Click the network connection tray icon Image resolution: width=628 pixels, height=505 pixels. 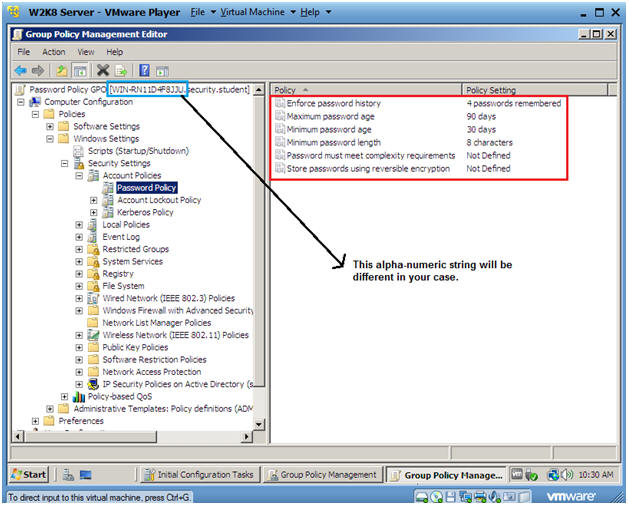553,475
